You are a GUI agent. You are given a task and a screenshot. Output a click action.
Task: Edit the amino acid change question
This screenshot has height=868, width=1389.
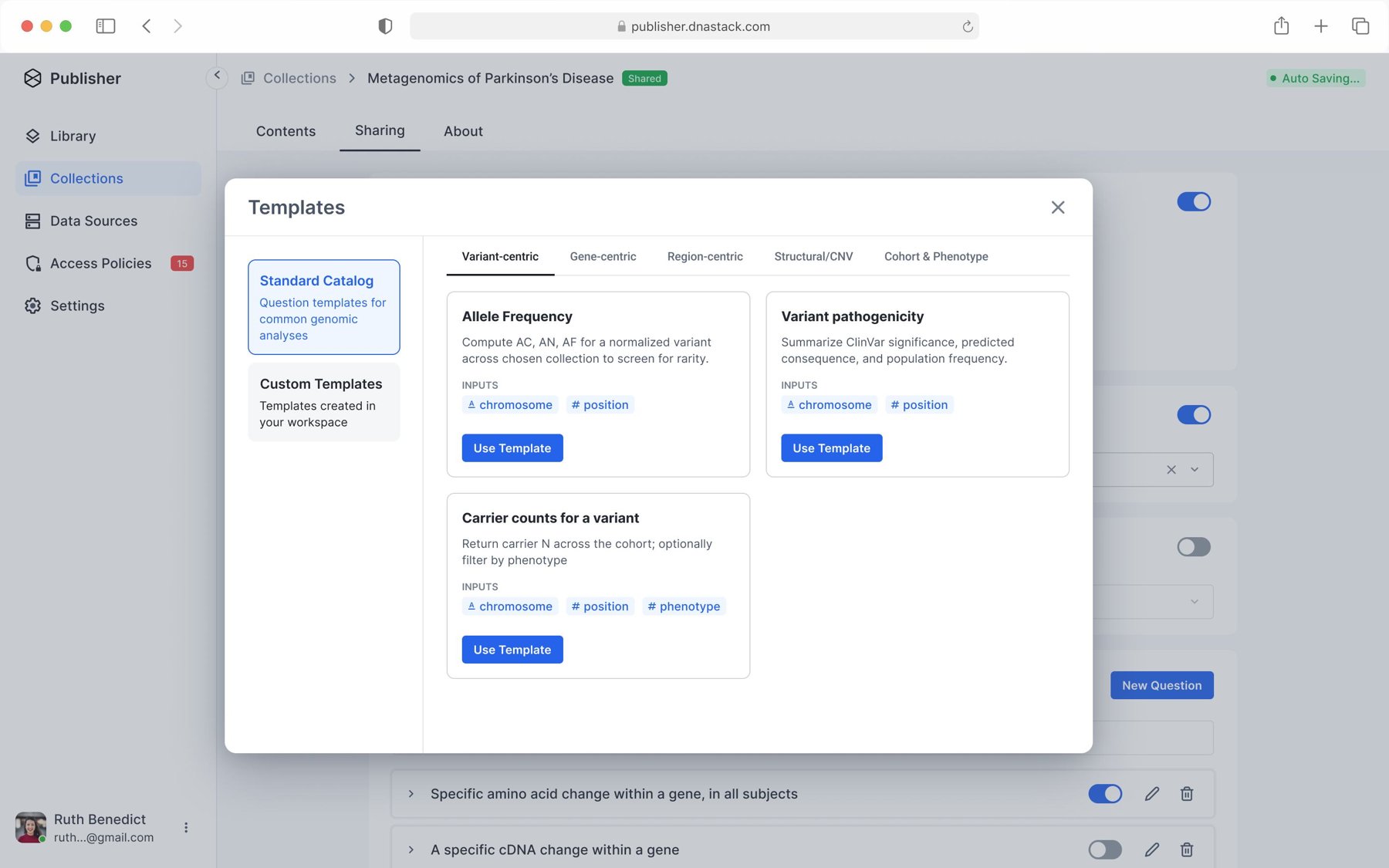[x=1152, y=793]
